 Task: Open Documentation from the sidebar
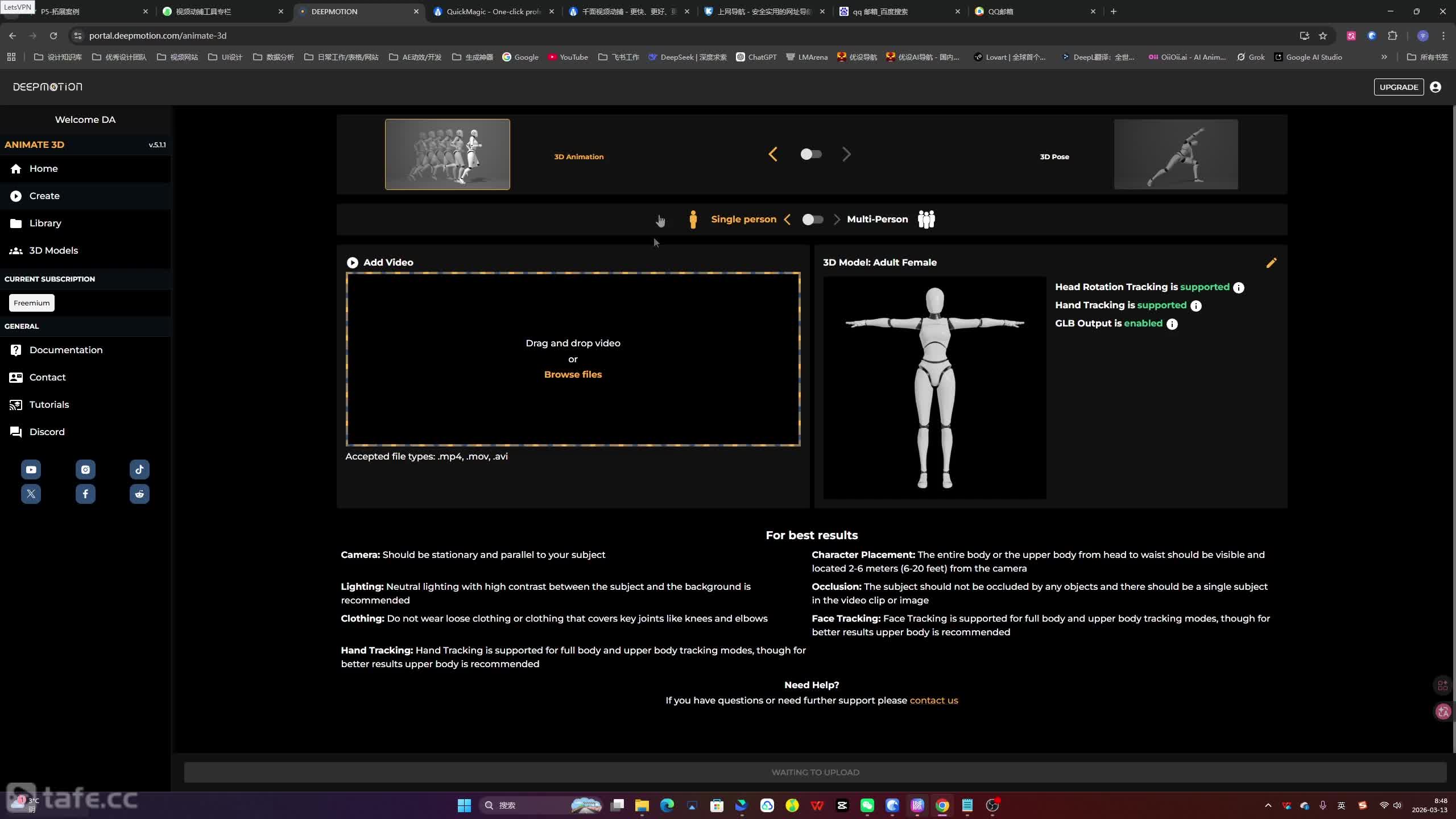[65, 350]
